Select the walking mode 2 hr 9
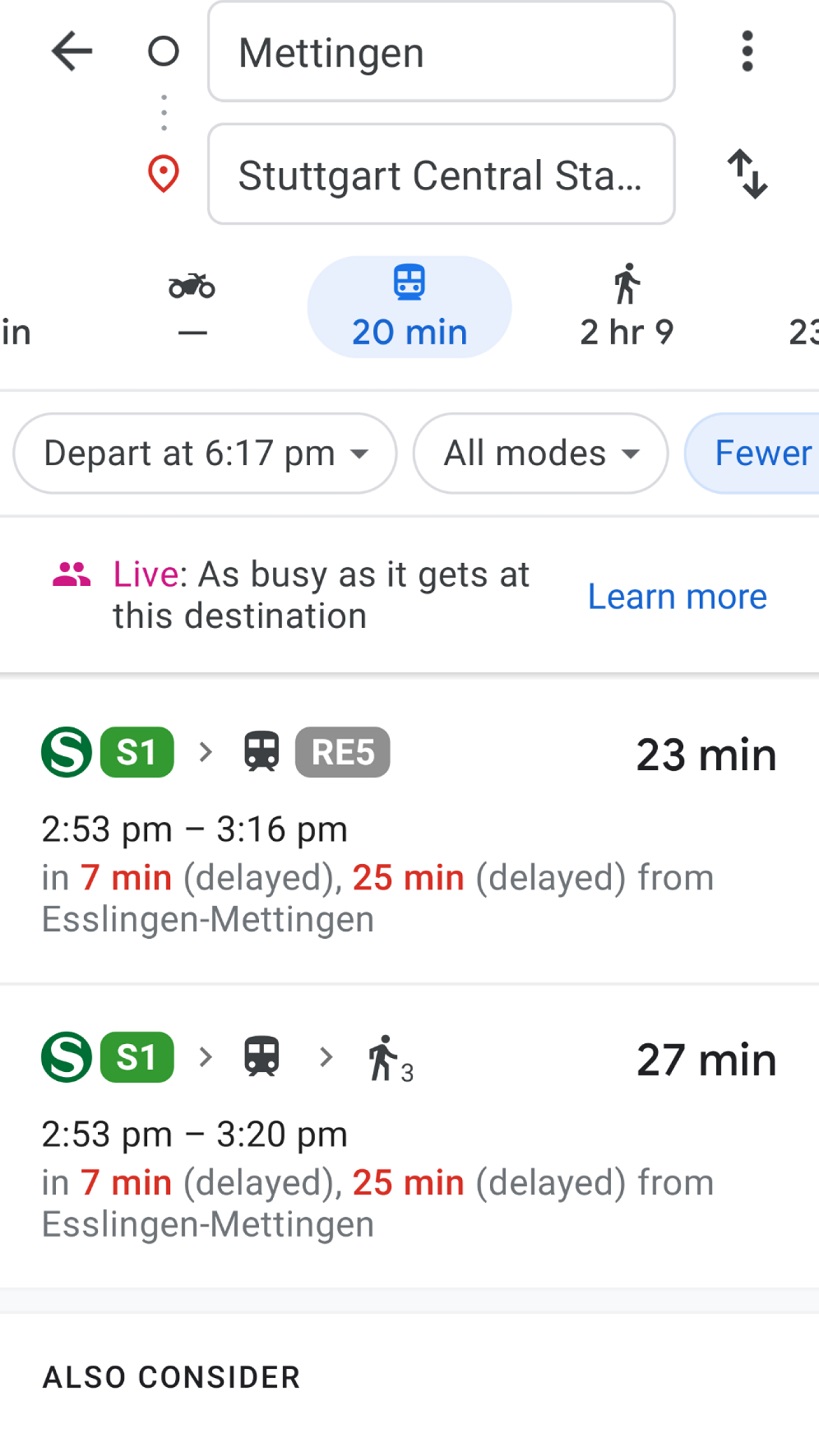Image resolution: width=819 pixels, height=1434 pixels. (x=627, y=307)
